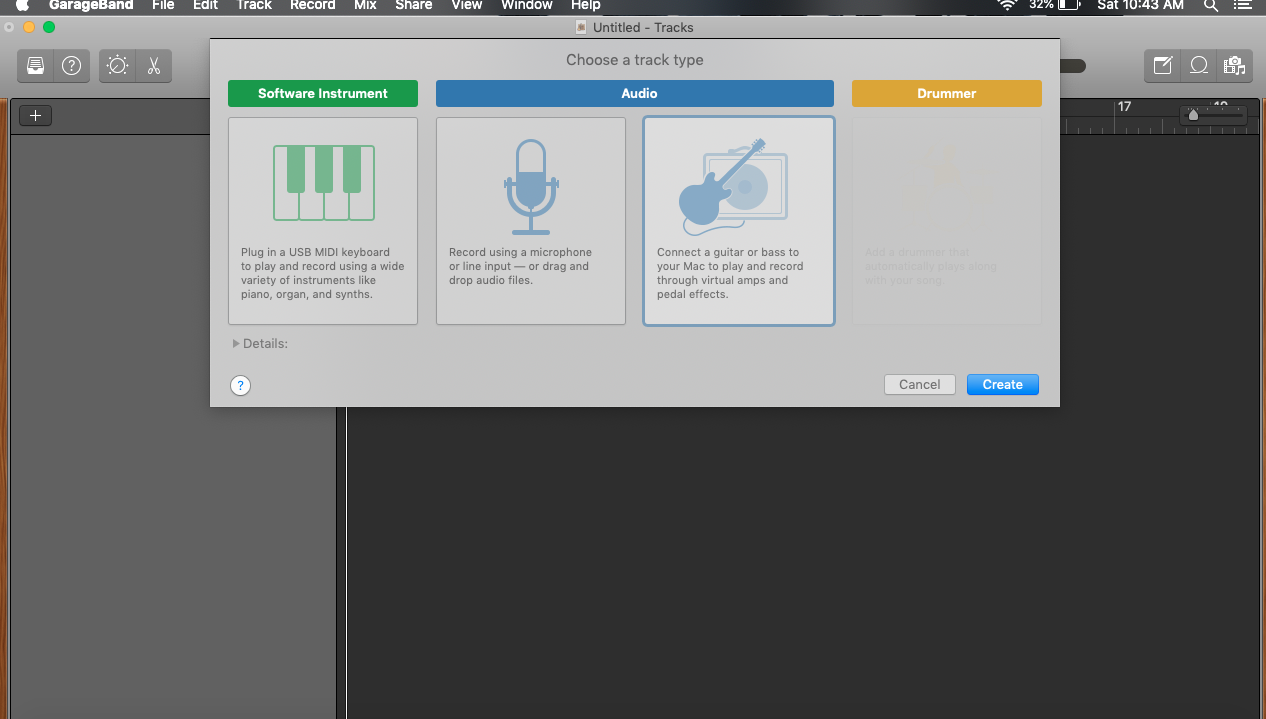This screenshot has width=1266, height=719.
Task: Select the microphone audio track card
Action: coord(531,221)
